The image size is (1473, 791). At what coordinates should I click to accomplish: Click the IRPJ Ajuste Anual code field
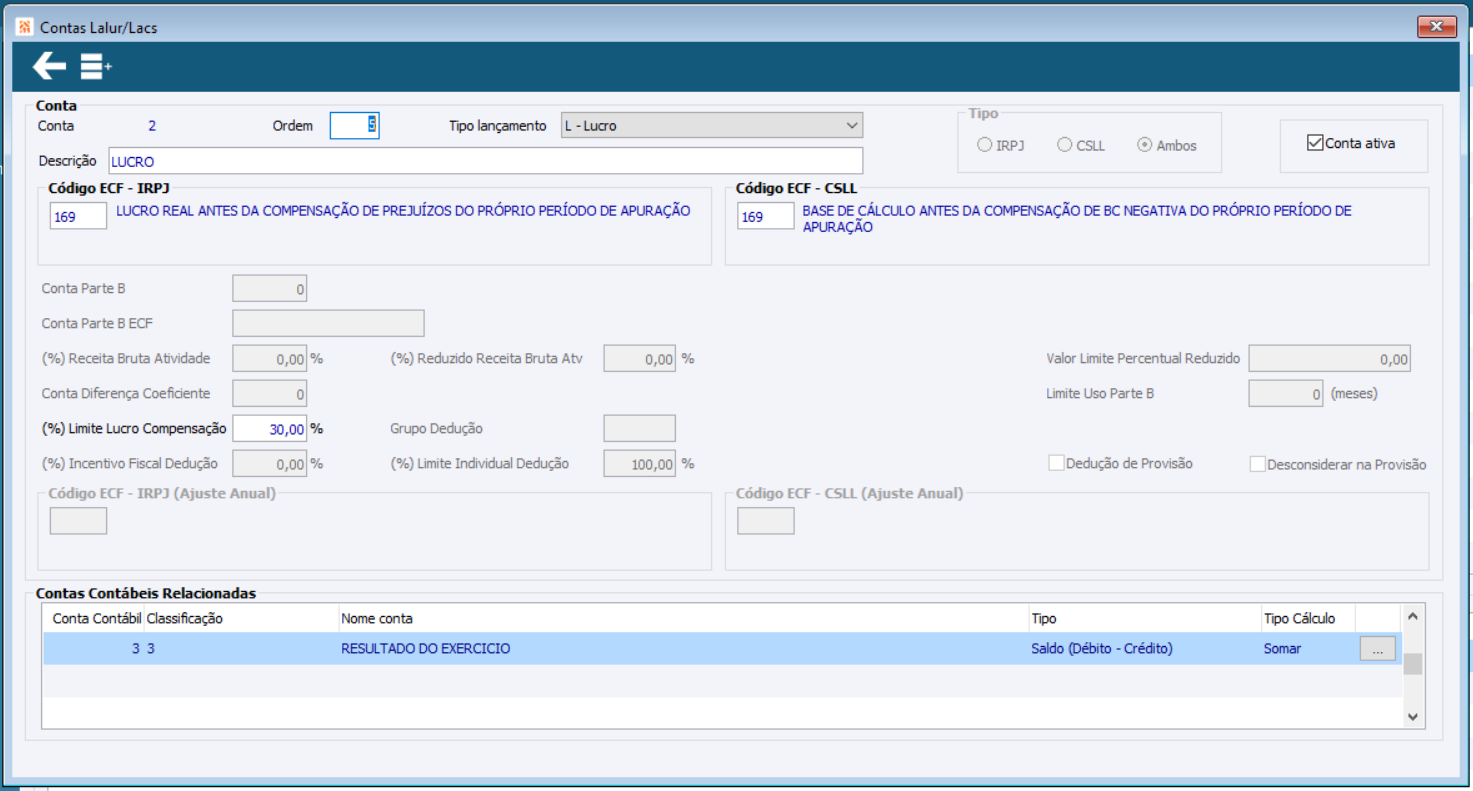pyautogui.click(x=78, y=521)
